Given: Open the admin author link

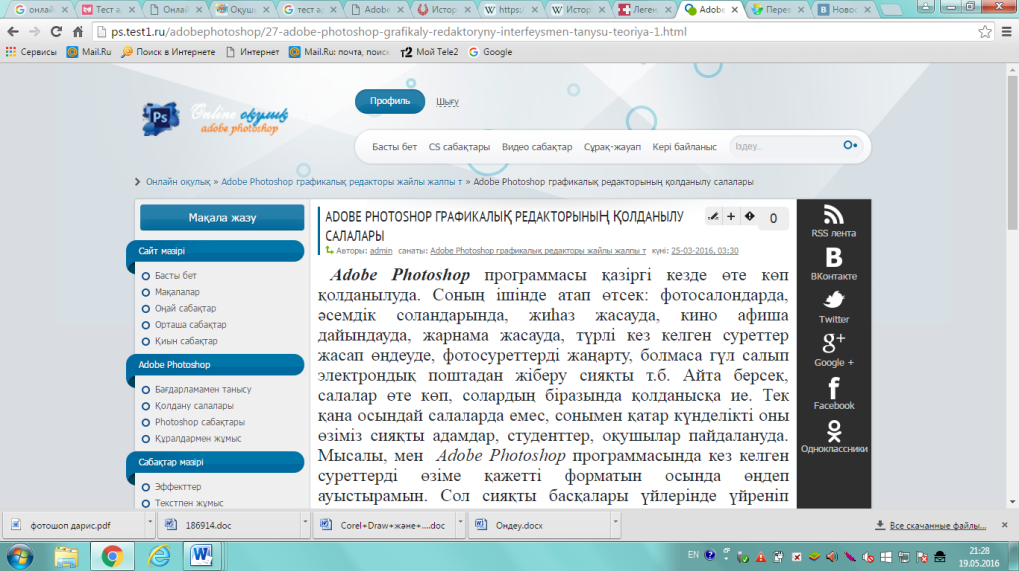Looking at the screenshot, I should coord(381,251).
